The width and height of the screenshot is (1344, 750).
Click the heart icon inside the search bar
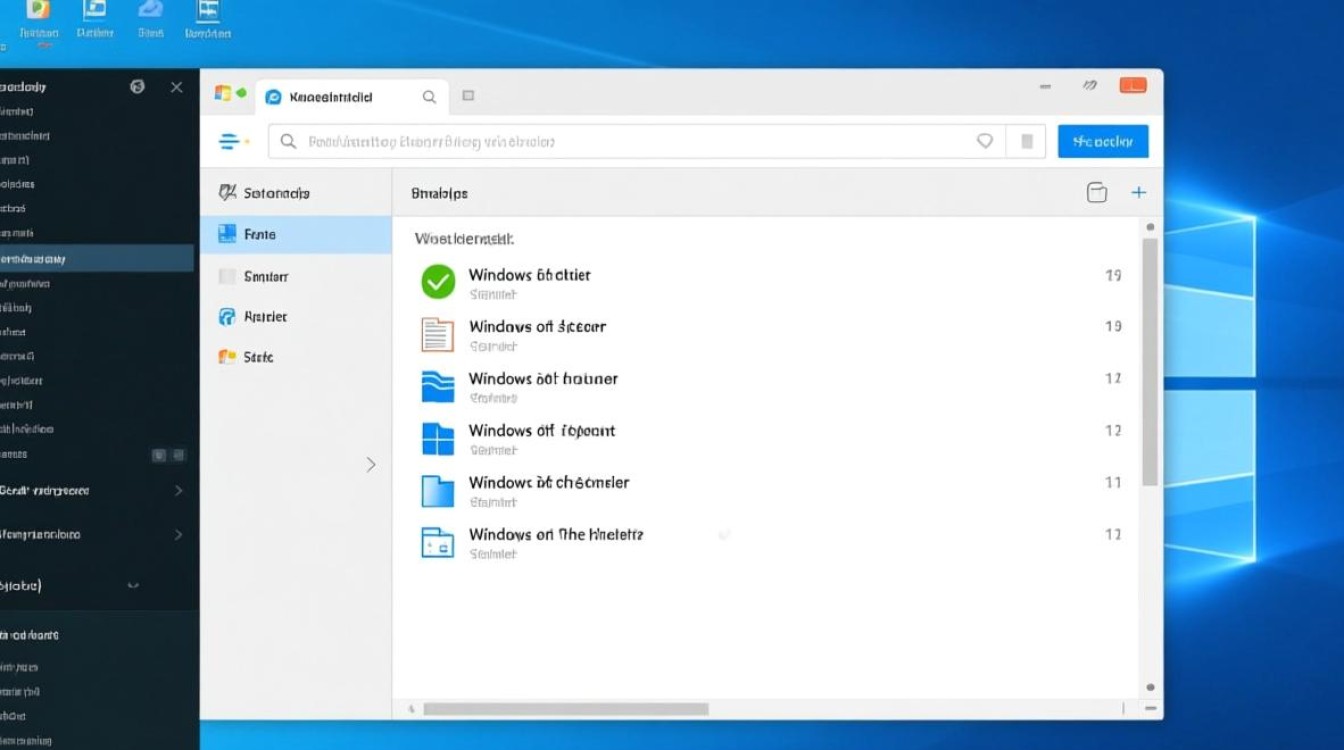985,142
